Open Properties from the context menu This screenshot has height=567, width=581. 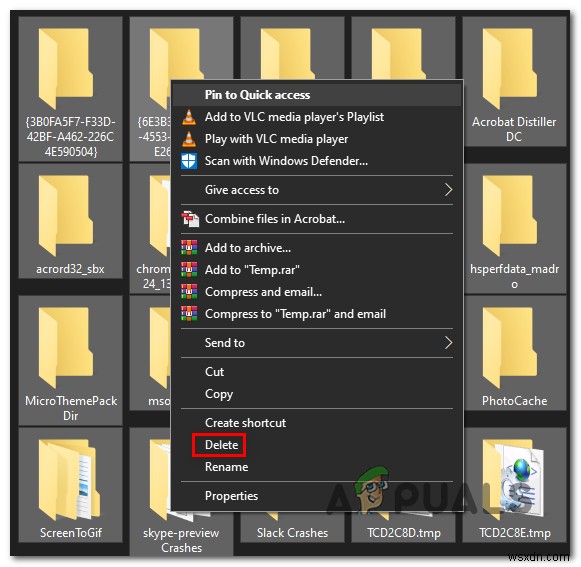click(x=317, y=495)
